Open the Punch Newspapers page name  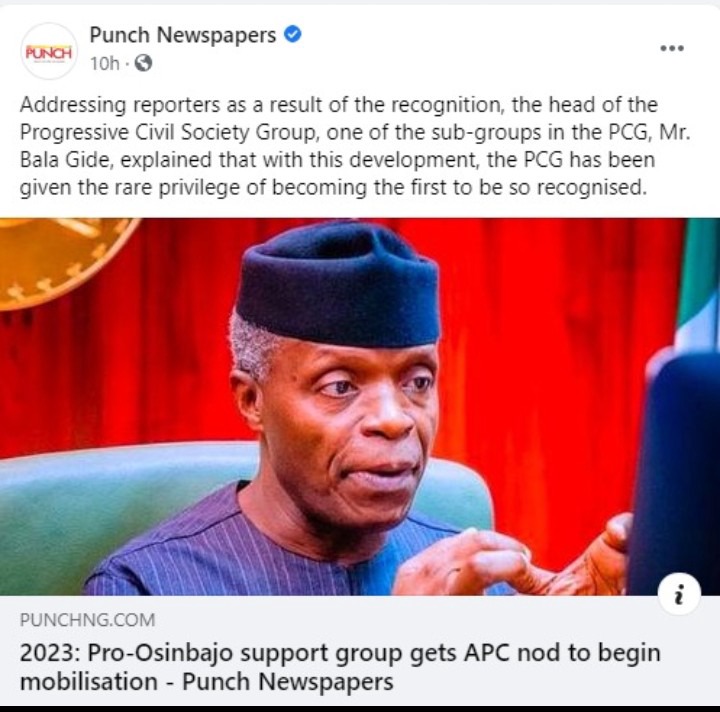(x=183, y=35)
